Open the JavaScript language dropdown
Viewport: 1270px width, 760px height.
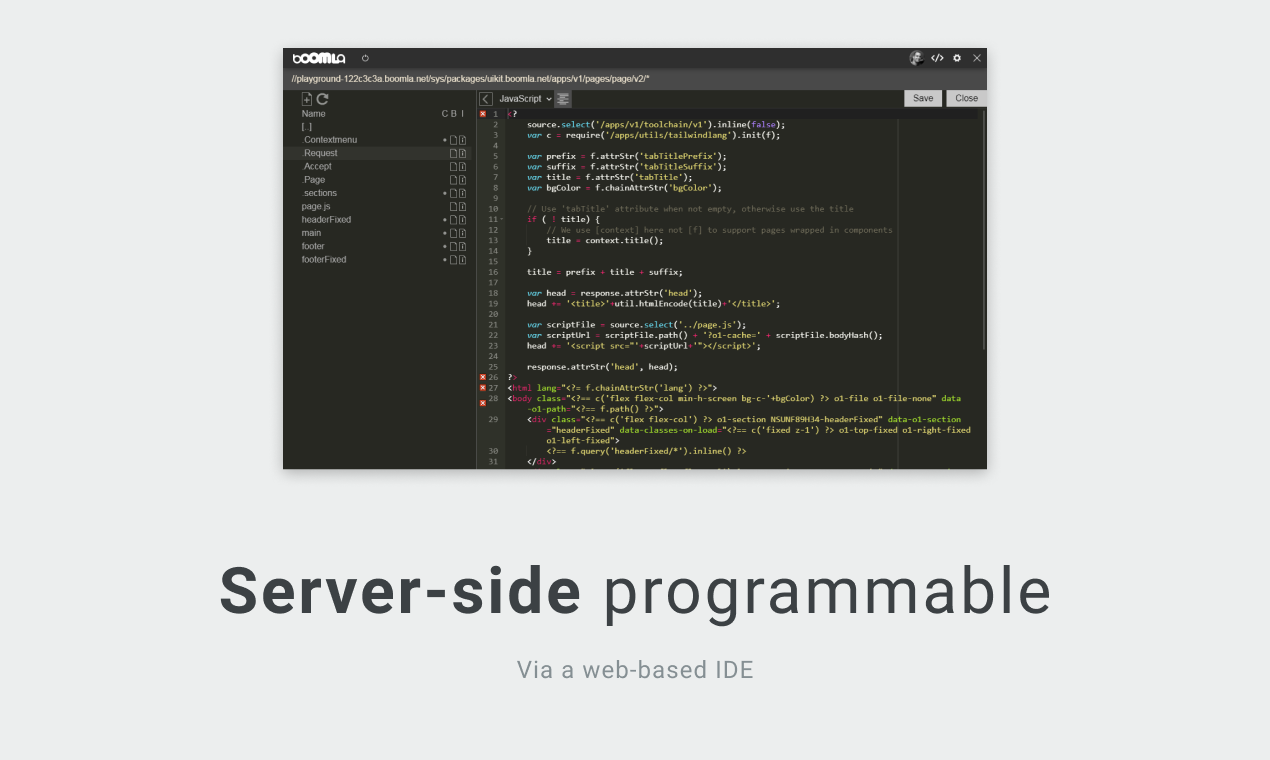526,99
